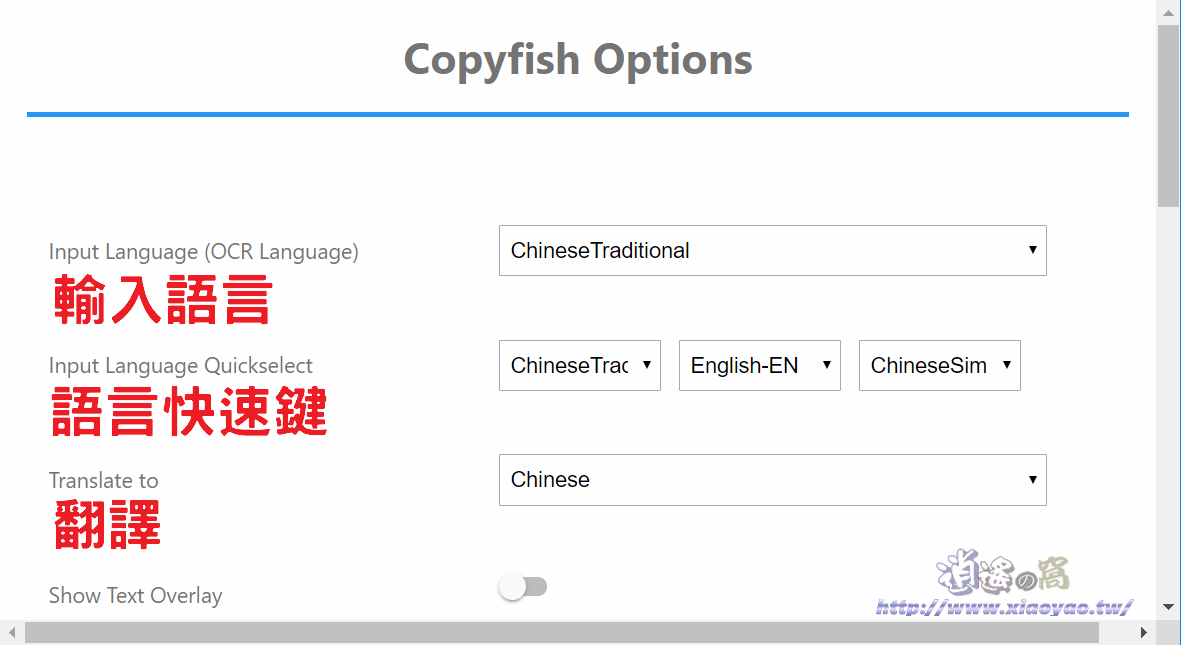The width and height of the screenshot is (1181, 645).
Task: Click the horizontal scrollbar right arrow
Action: point(1143,632)
